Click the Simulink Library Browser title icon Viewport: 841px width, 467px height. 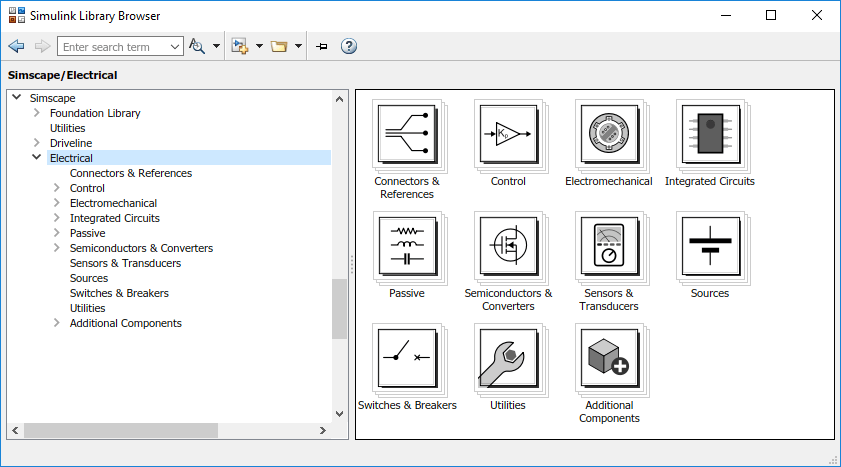click(17, 16)
